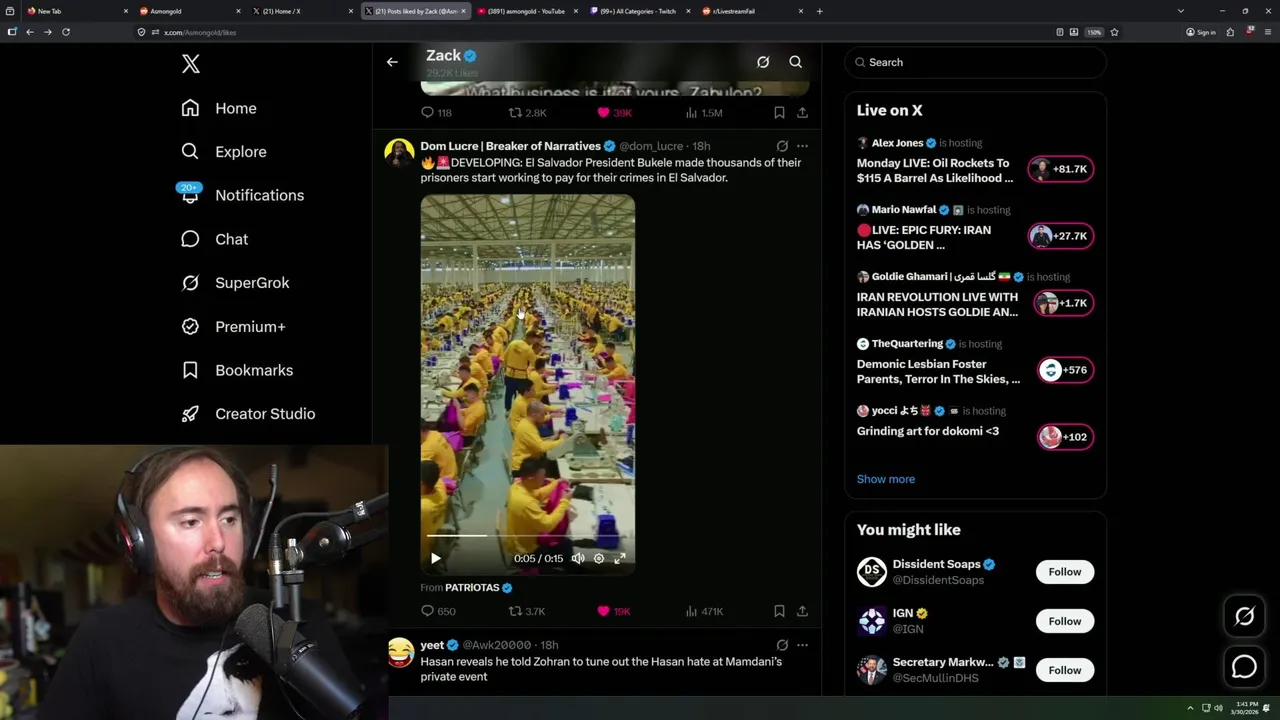Enter fullscreen on the video
This screenshot has height=720, width=1280.
(620, 559)
